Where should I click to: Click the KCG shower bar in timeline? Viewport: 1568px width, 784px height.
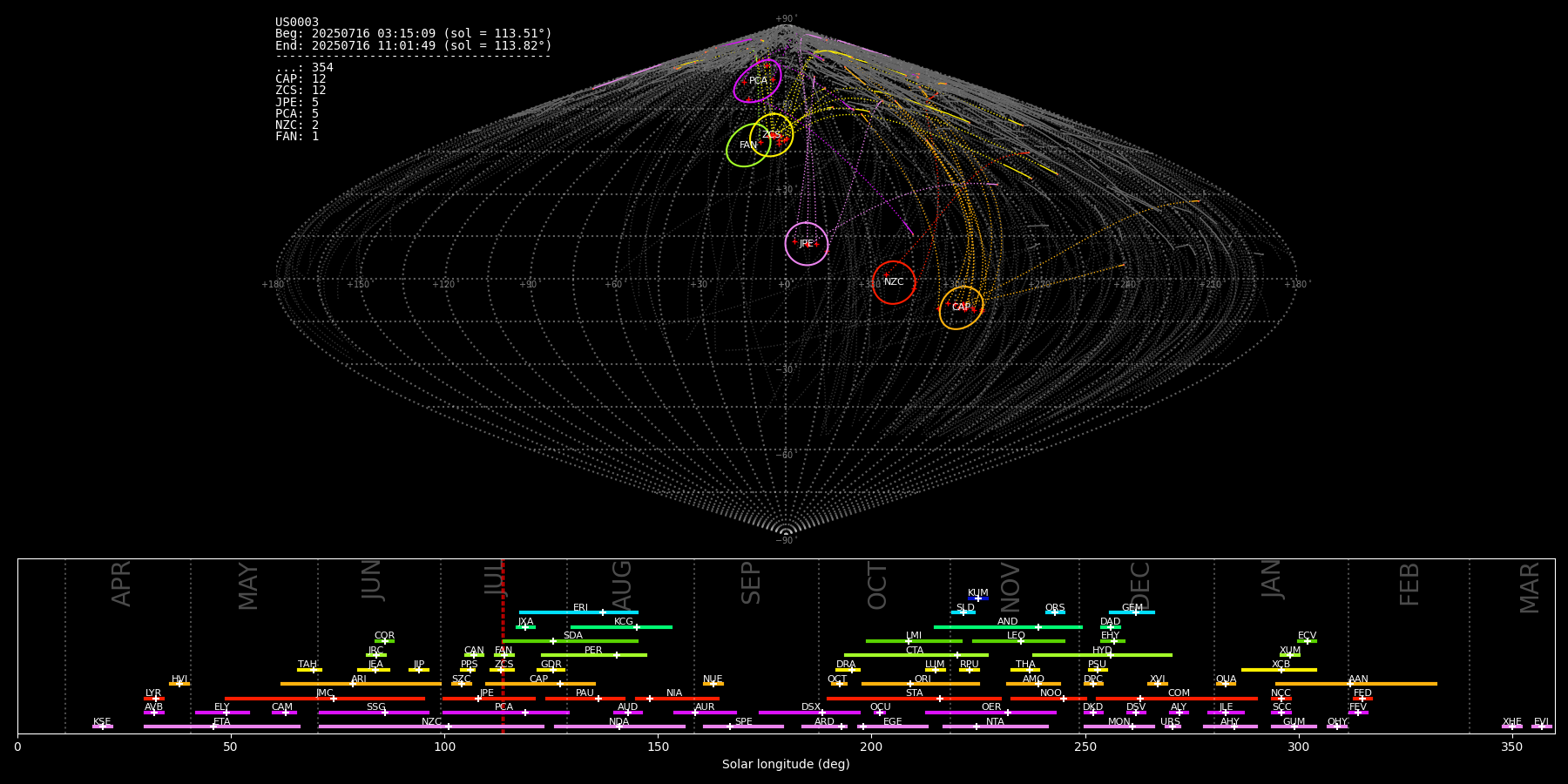(x=621, y=626)
